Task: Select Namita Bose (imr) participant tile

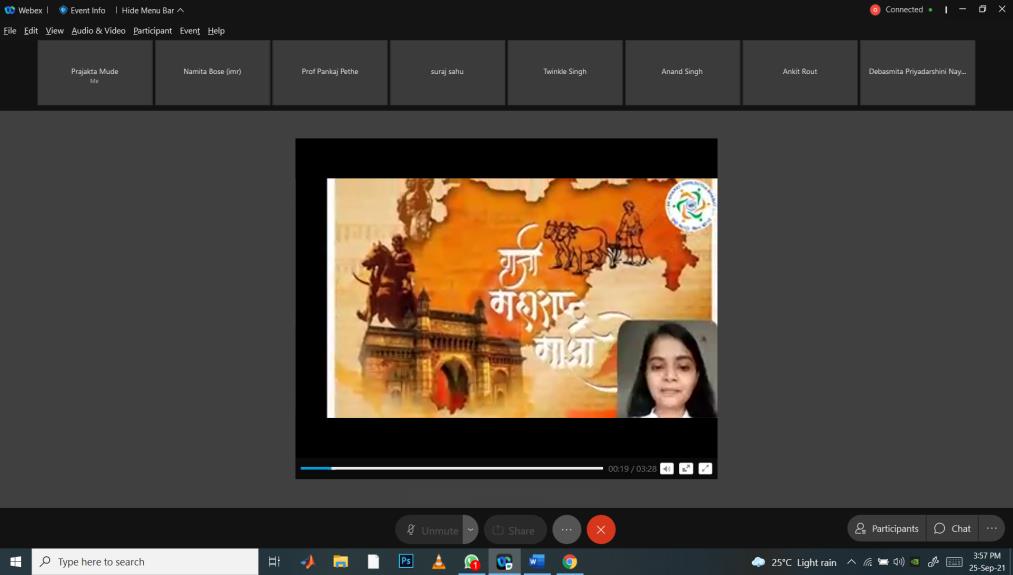Action: [213, 72]
